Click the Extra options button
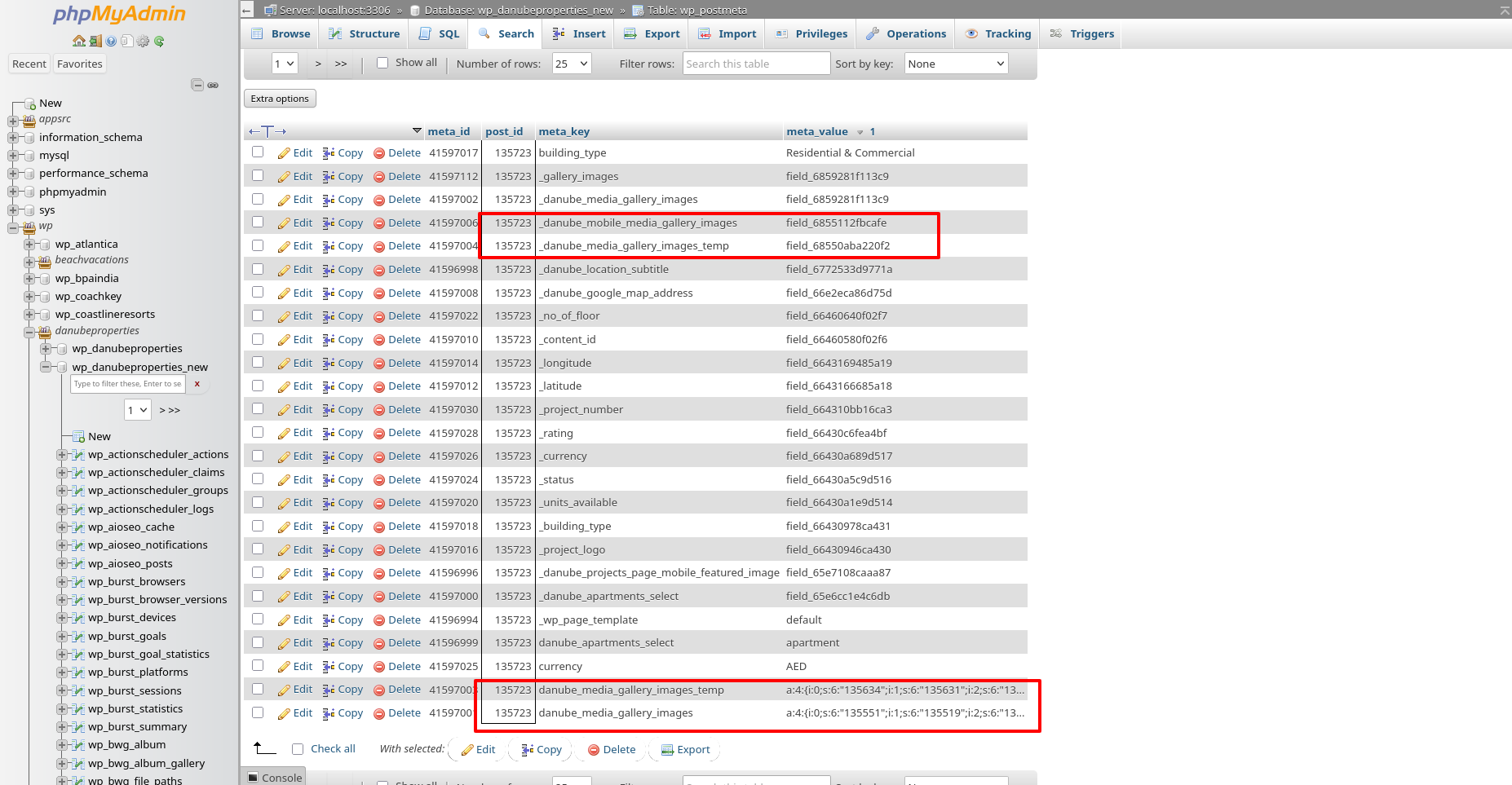Screen dimensions: 1512x785 coord(280,99)
